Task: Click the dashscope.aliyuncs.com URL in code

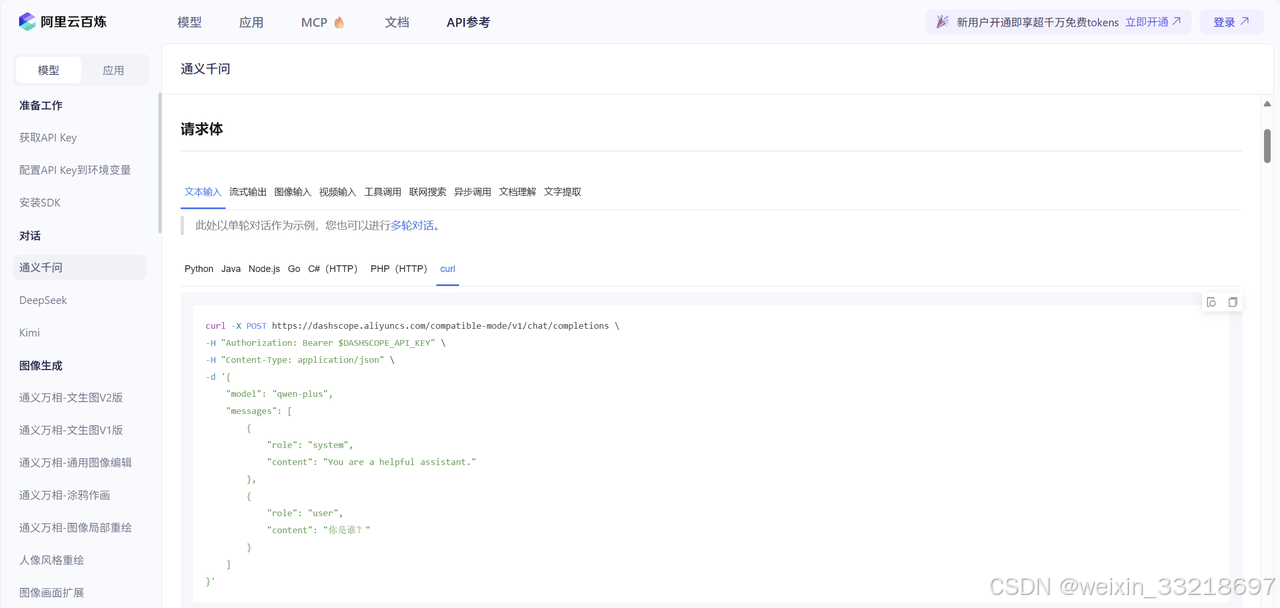Action: tap(441, 326)
